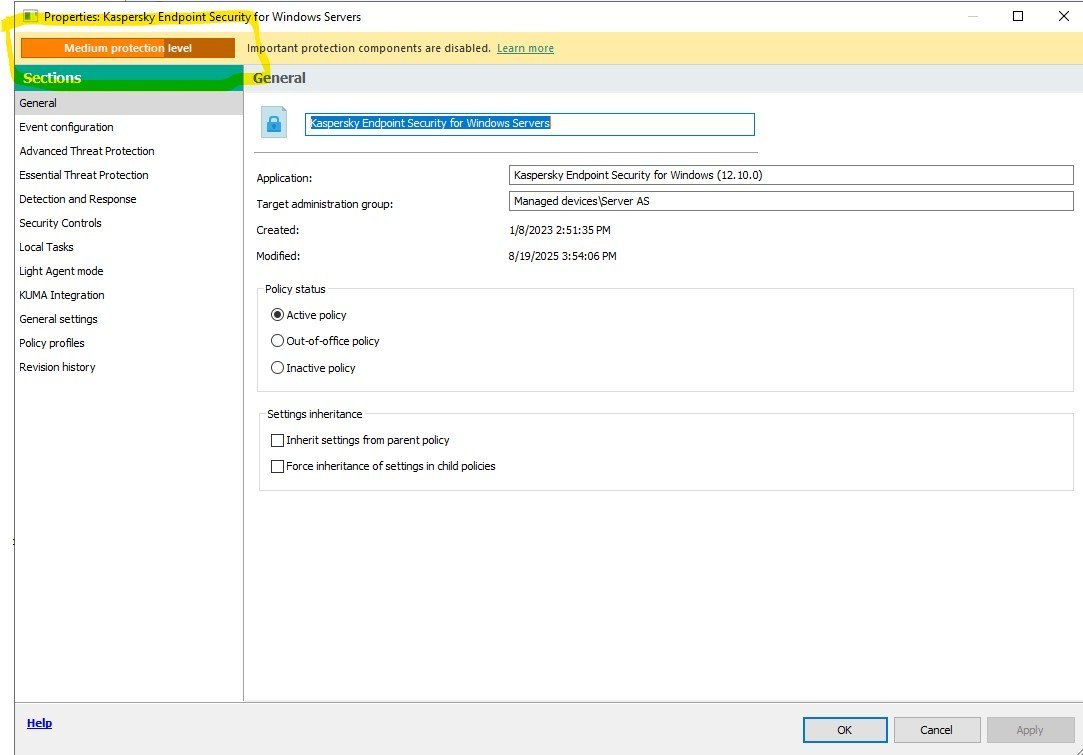Click the Cancel button
This screenshot has height=755, width=1083.
point(937,730)
